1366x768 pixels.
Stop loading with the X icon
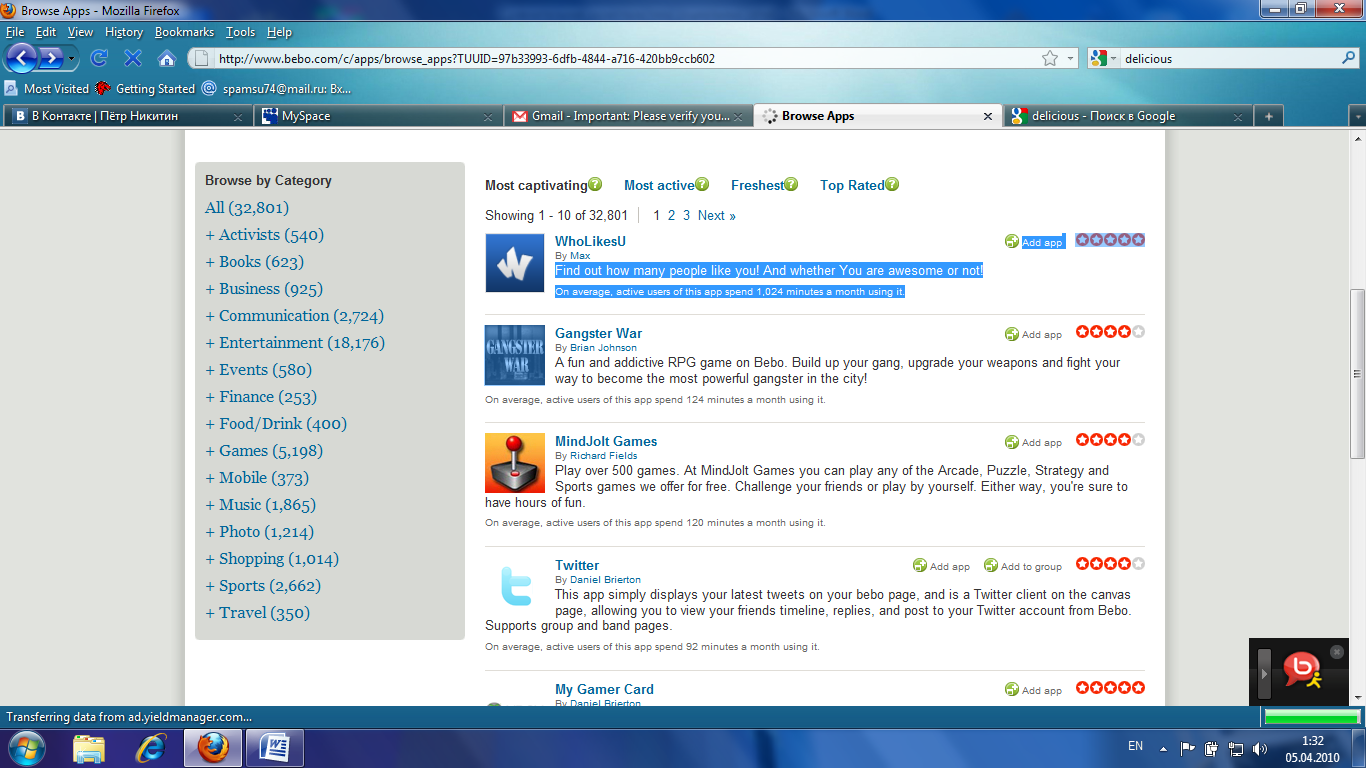click(x=132, y=58)
